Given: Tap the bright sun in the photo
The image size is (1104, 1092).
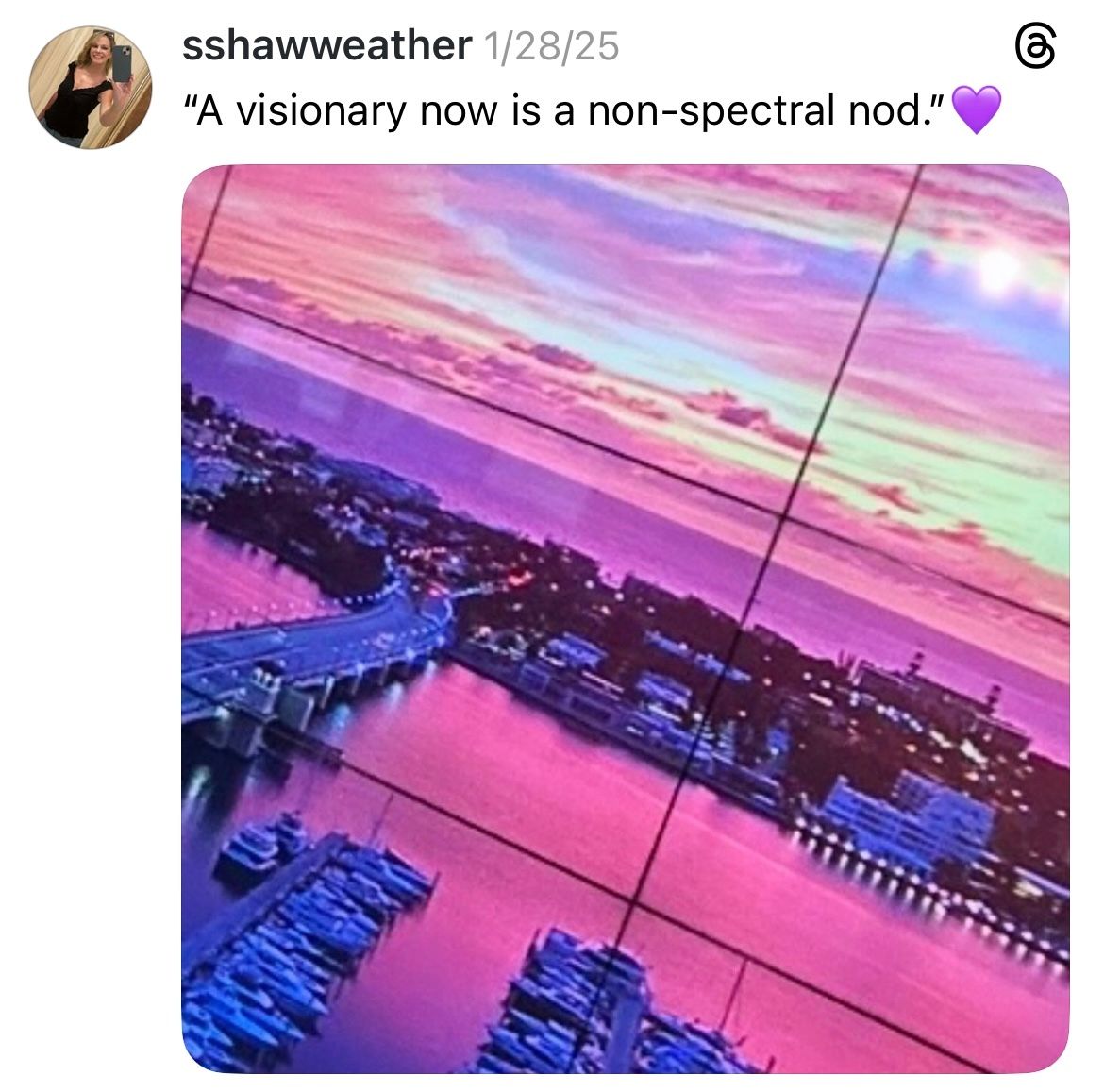Looking at the screenshot, I should 1000,269.
